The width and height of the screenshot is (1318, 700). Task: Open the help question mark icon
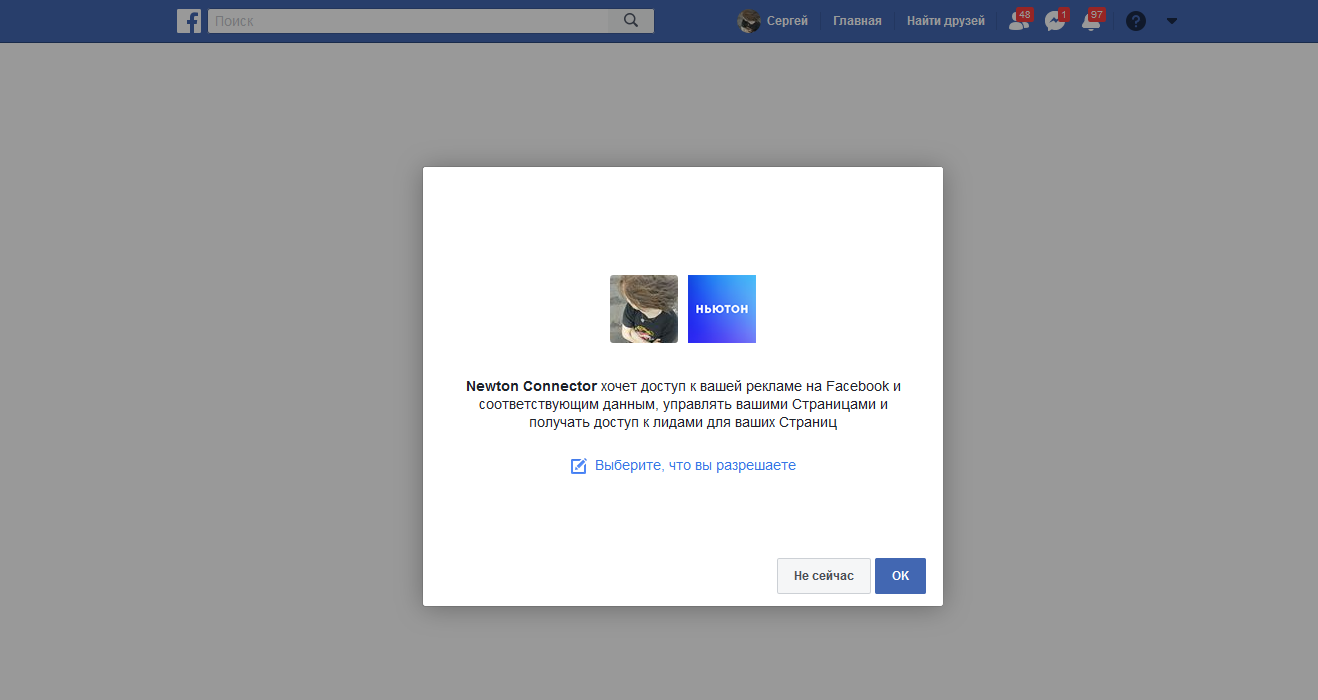tap(1135, 21)
